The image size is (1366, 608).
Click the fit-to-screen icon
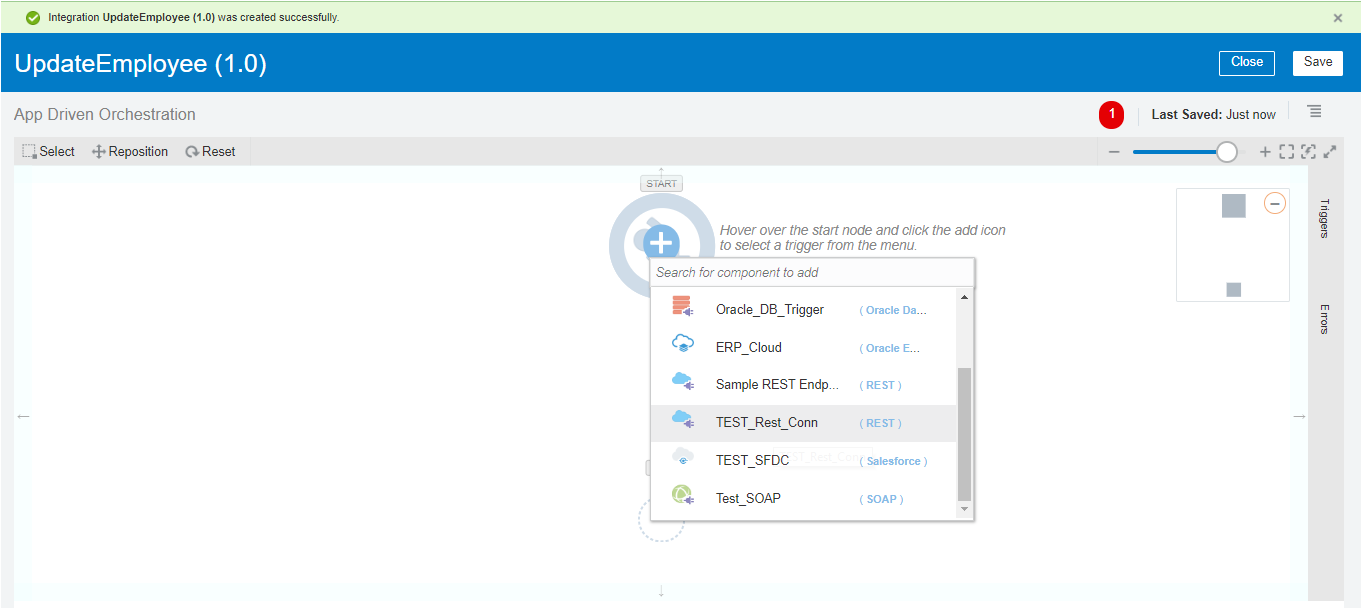tap(1287, 152)
